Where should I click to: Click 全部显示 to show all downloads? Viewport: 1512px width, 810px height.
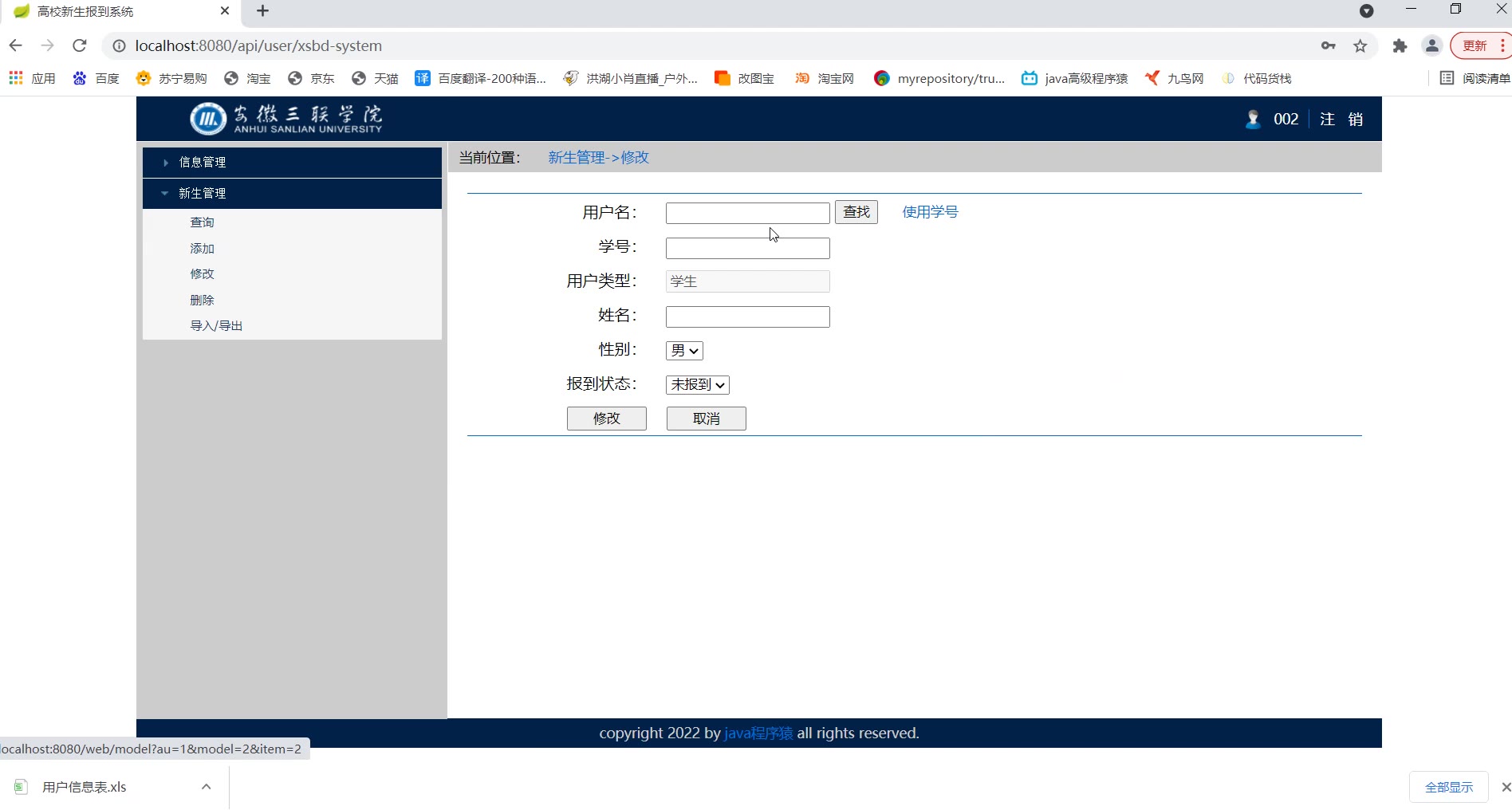point(1449,787)
